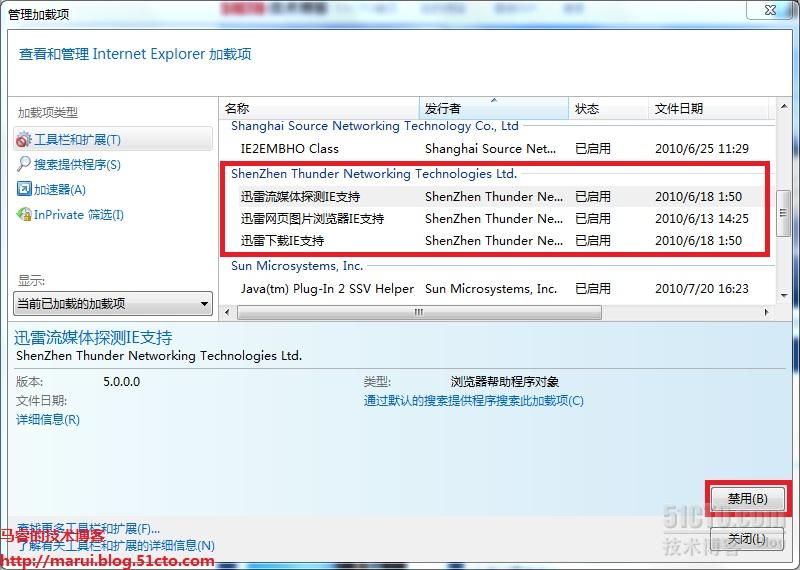Sort by the 发行者 column header

point(493,108)
